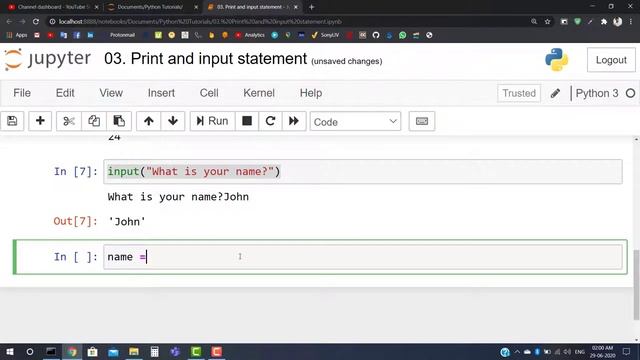640x360 pixels.
Task: Rename the notebook title '03. Print and input statement'
Action: click(x=205, y=59)
